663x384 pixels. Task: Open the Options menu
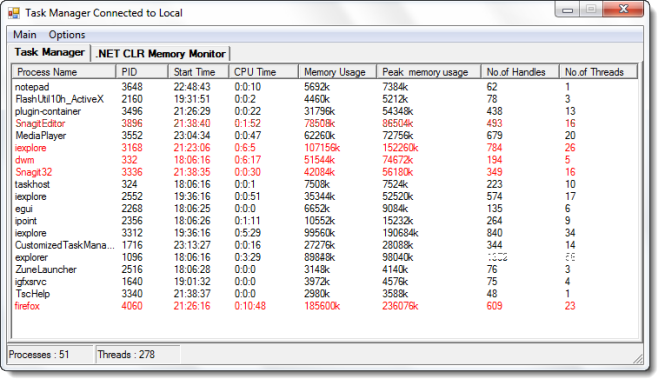click(x=67, y=35)
